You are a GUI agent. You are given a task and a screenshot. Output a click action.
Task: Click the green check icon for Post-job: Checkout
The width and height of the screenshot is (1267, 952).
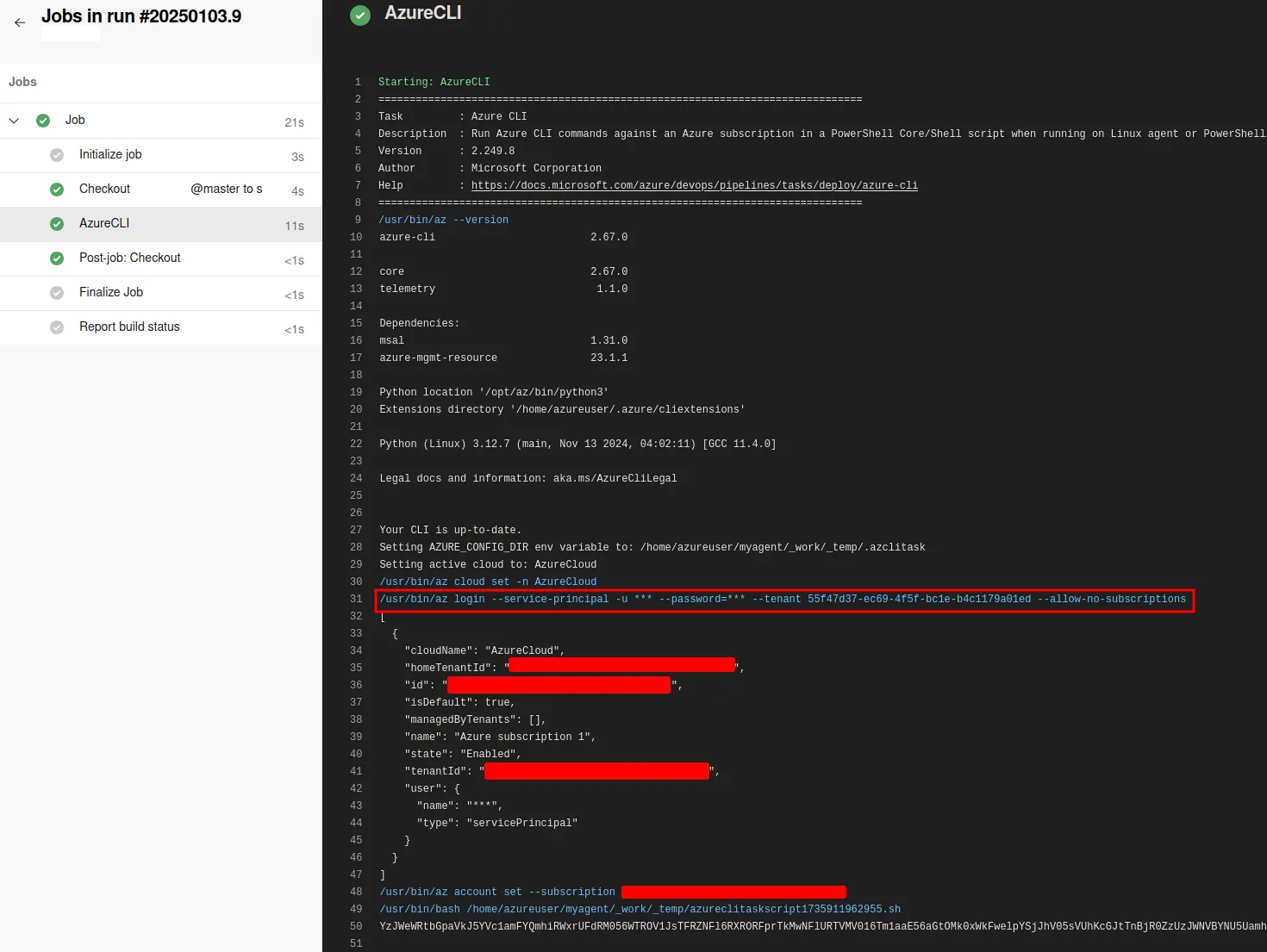57,258
